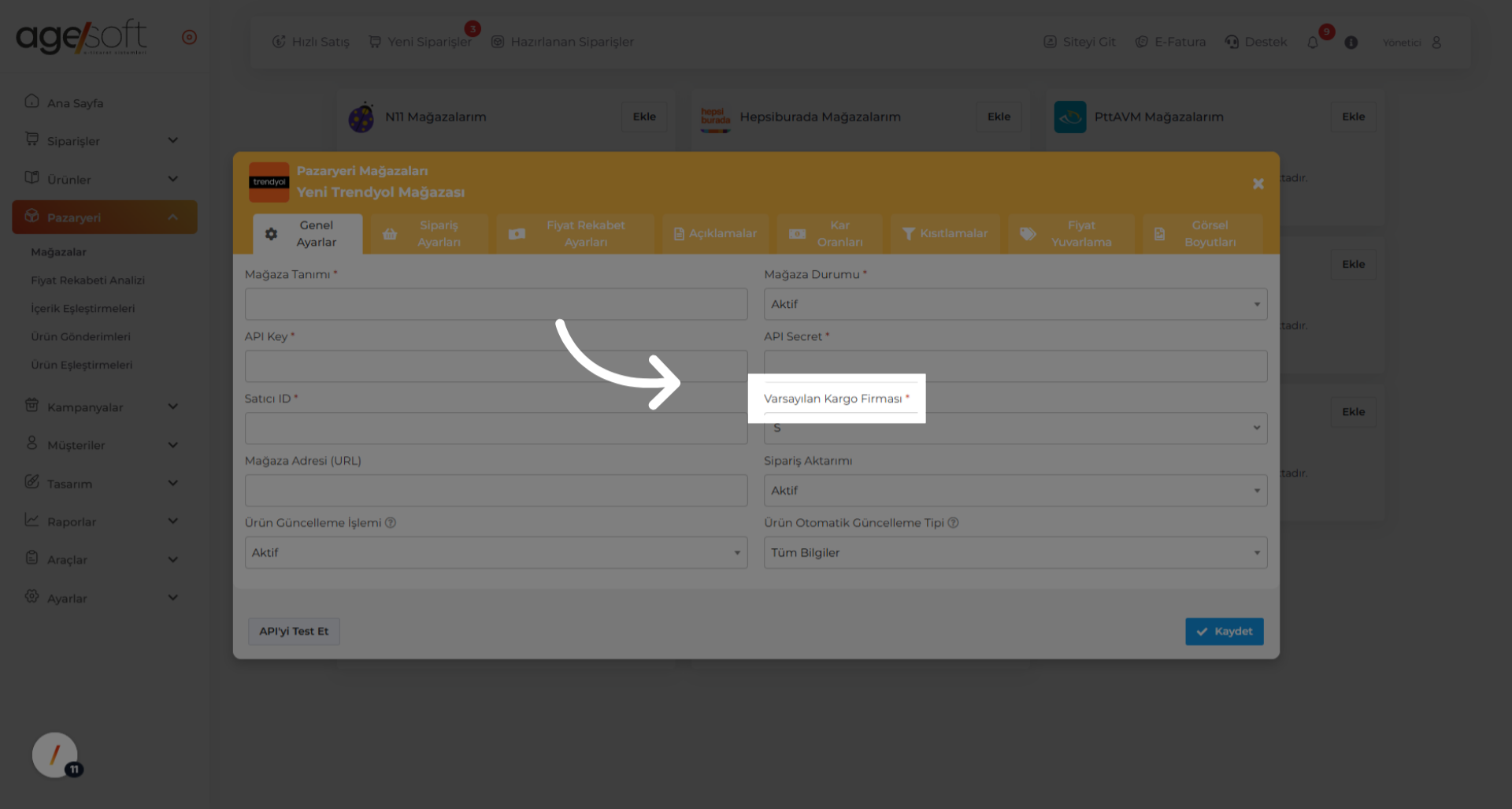Switch to Fiyat Yuvarlama tab

pos(1071,234)
